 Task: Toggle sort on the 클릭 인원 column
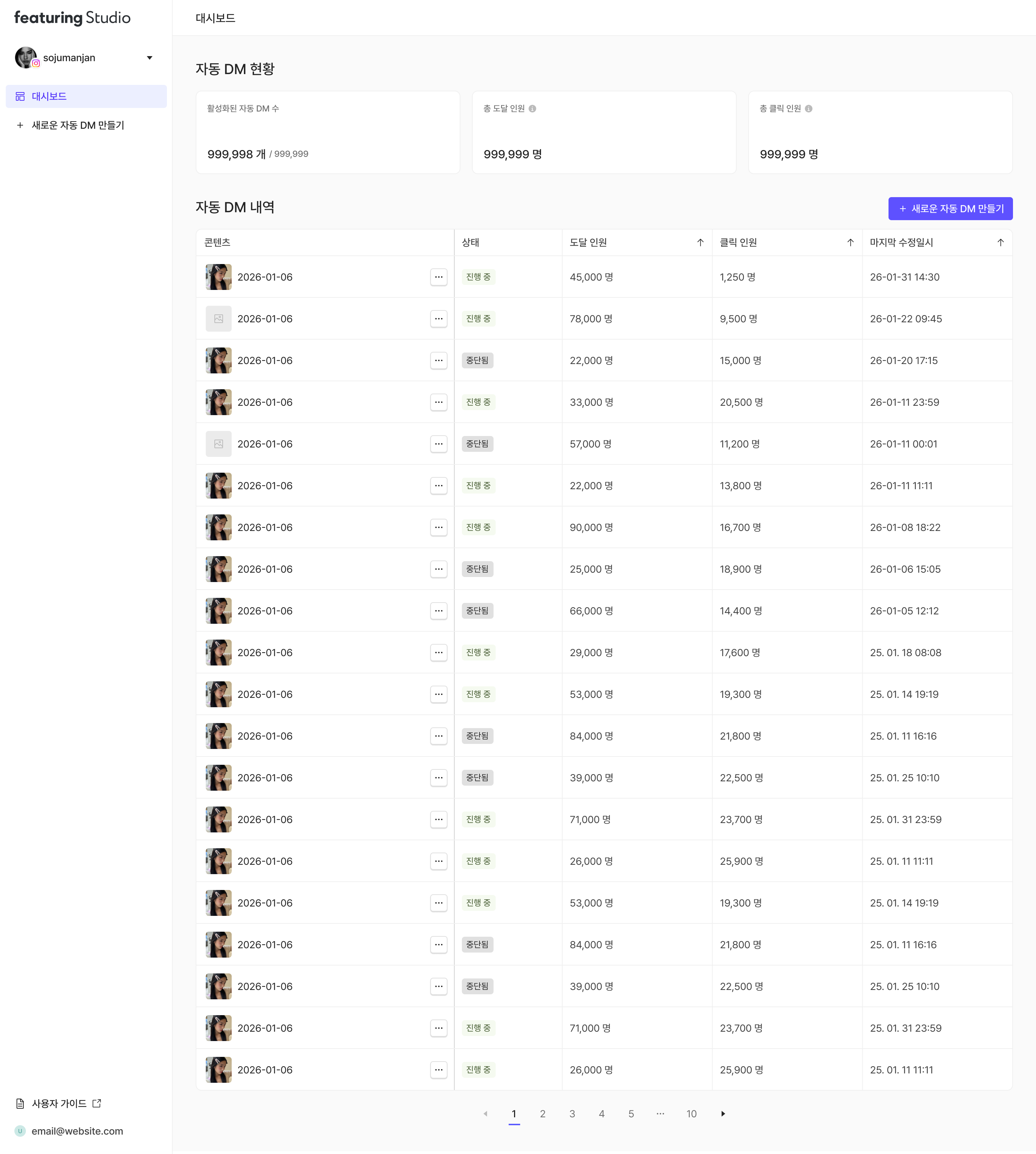[x=850, y=242]
